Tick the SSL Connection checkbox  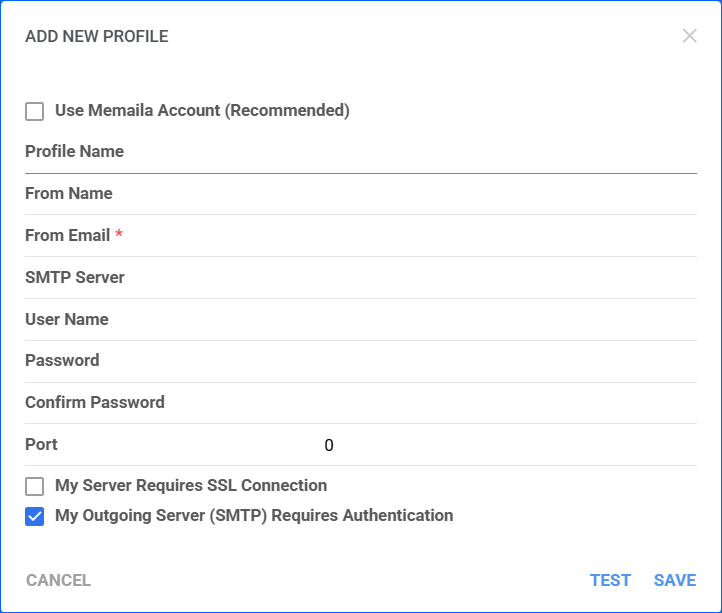click(x=35, y=486)
